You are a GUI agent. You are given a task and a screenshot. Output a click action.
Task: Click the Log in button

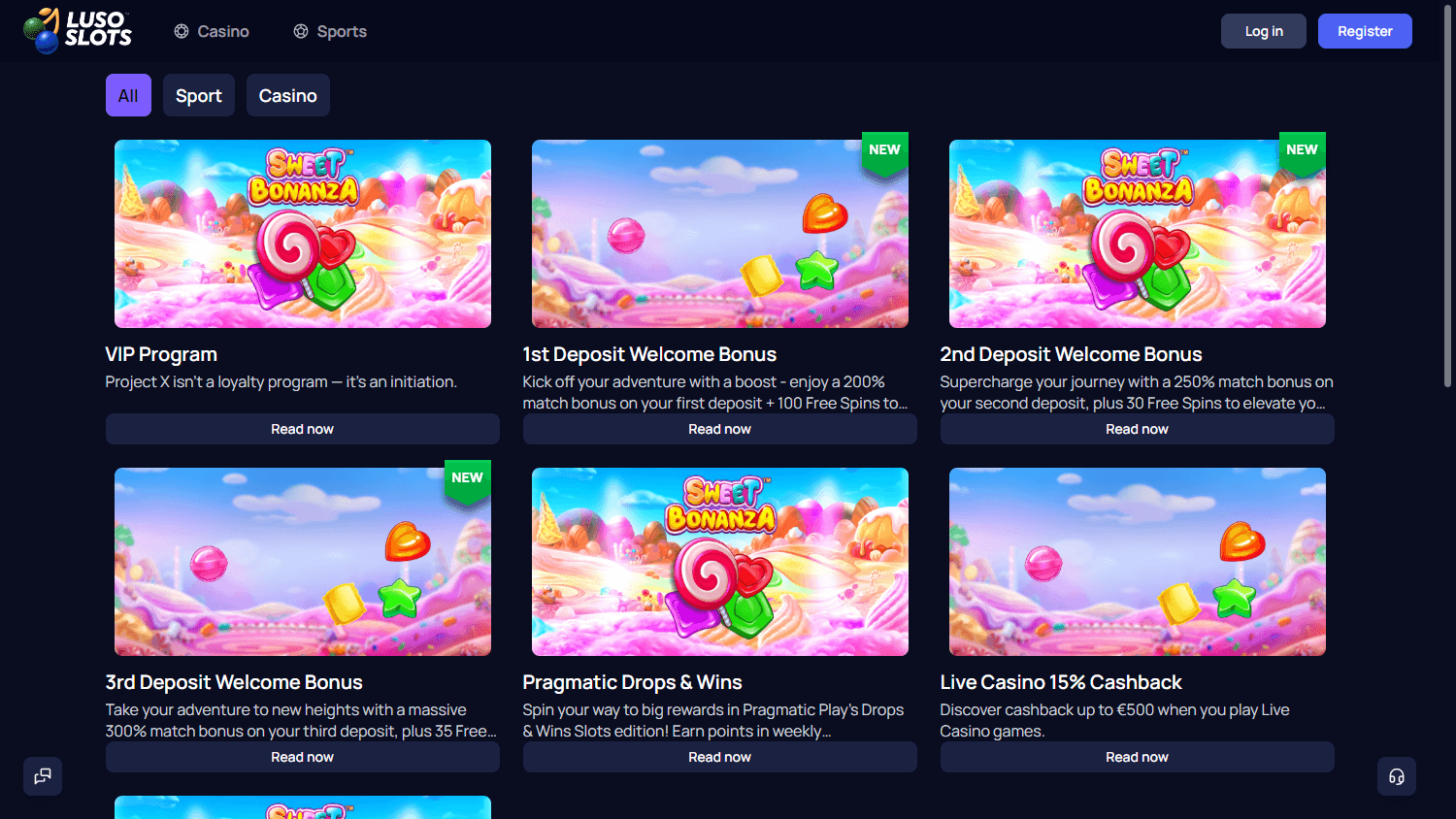click(x=1264, y=31)
